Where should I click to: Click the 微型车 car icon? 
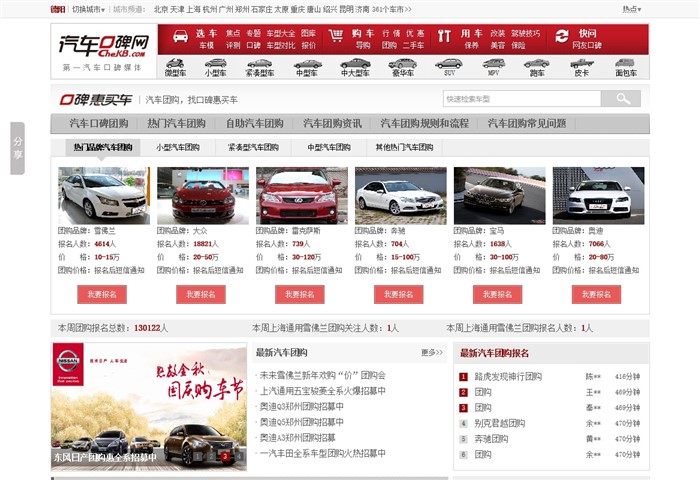pyautogui.click(x=175, y=63)
